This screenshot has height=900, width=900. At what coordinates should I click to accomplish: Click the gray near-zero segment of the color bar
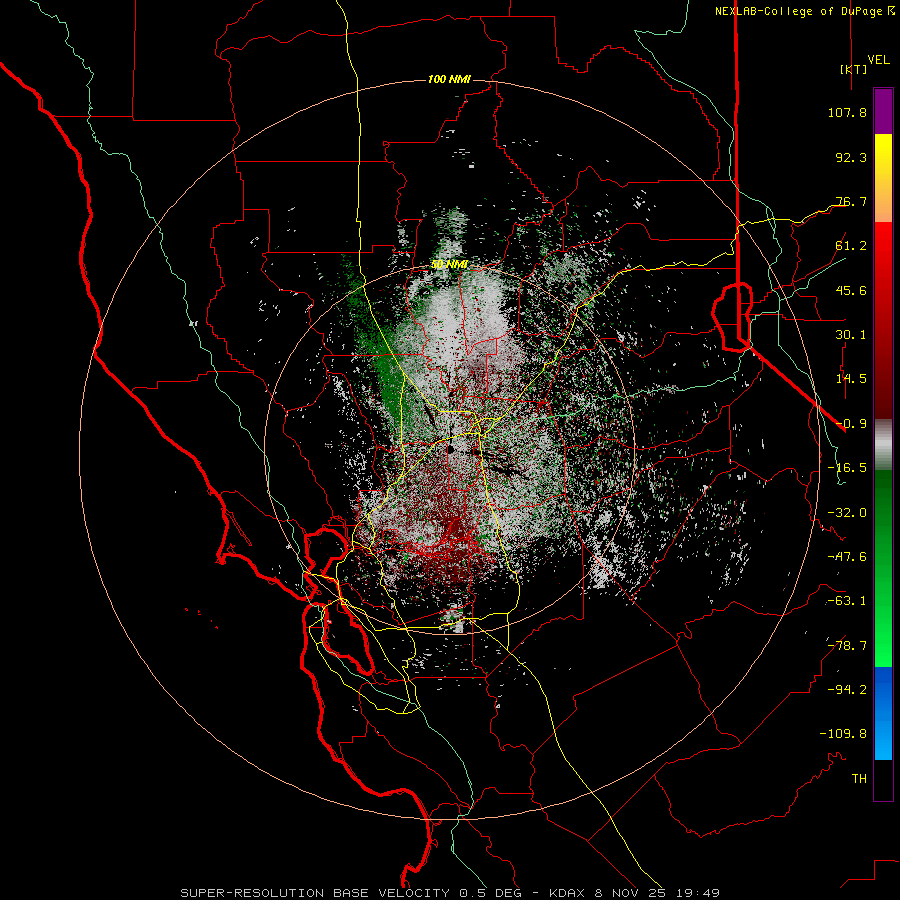tap(883, 445)
